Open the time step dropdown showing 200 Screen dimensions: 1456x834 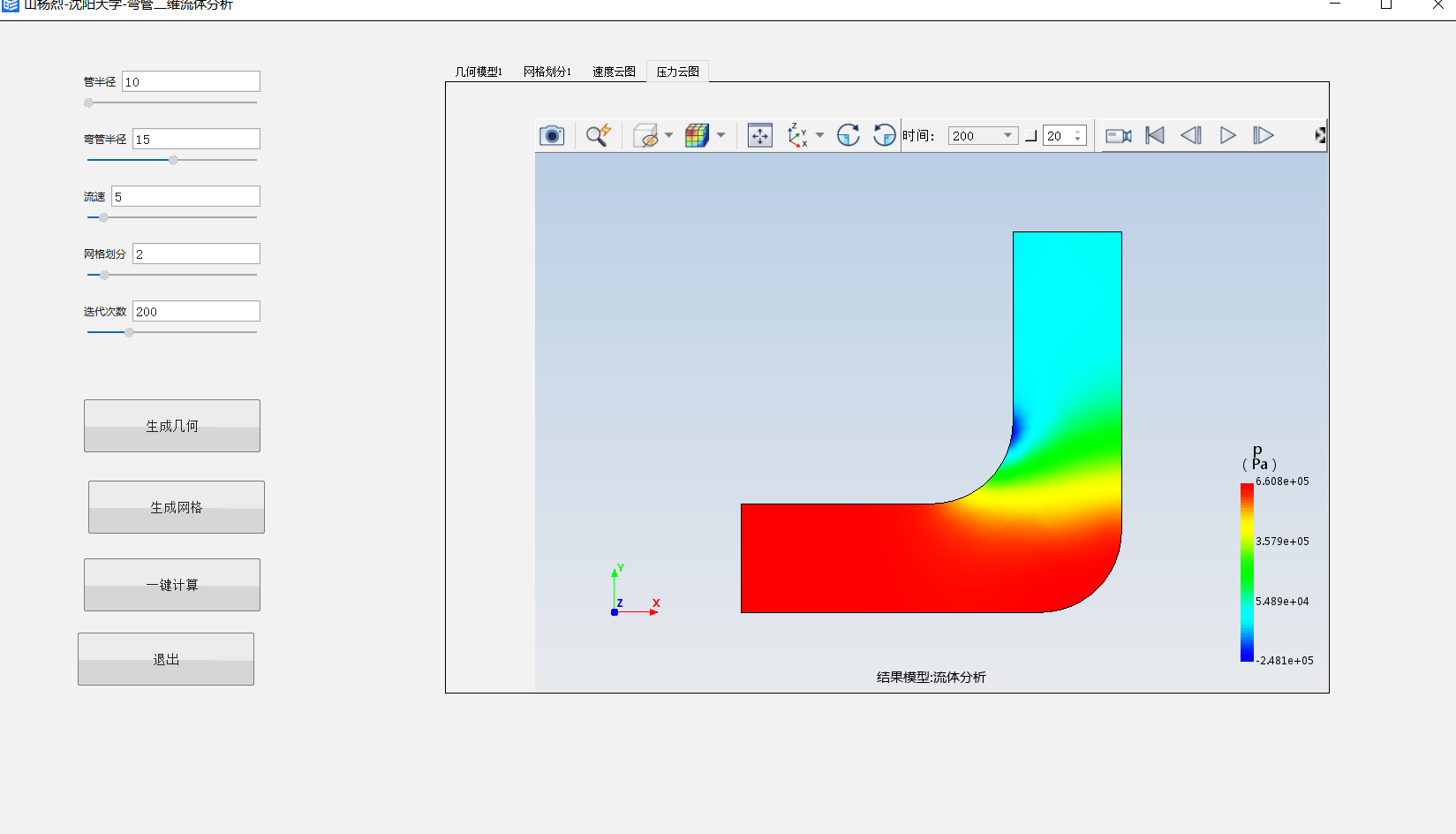(983, 135)
